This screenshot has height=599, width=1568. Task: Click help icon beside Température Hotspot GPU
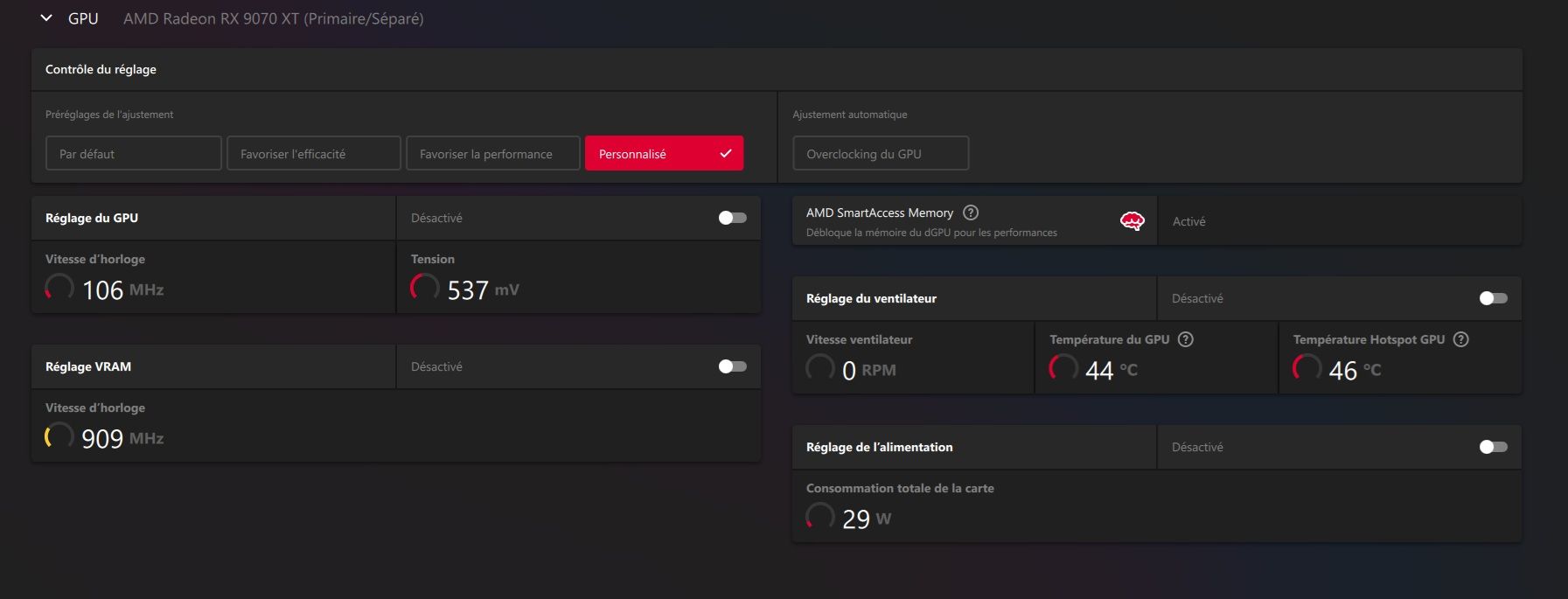1460,339
